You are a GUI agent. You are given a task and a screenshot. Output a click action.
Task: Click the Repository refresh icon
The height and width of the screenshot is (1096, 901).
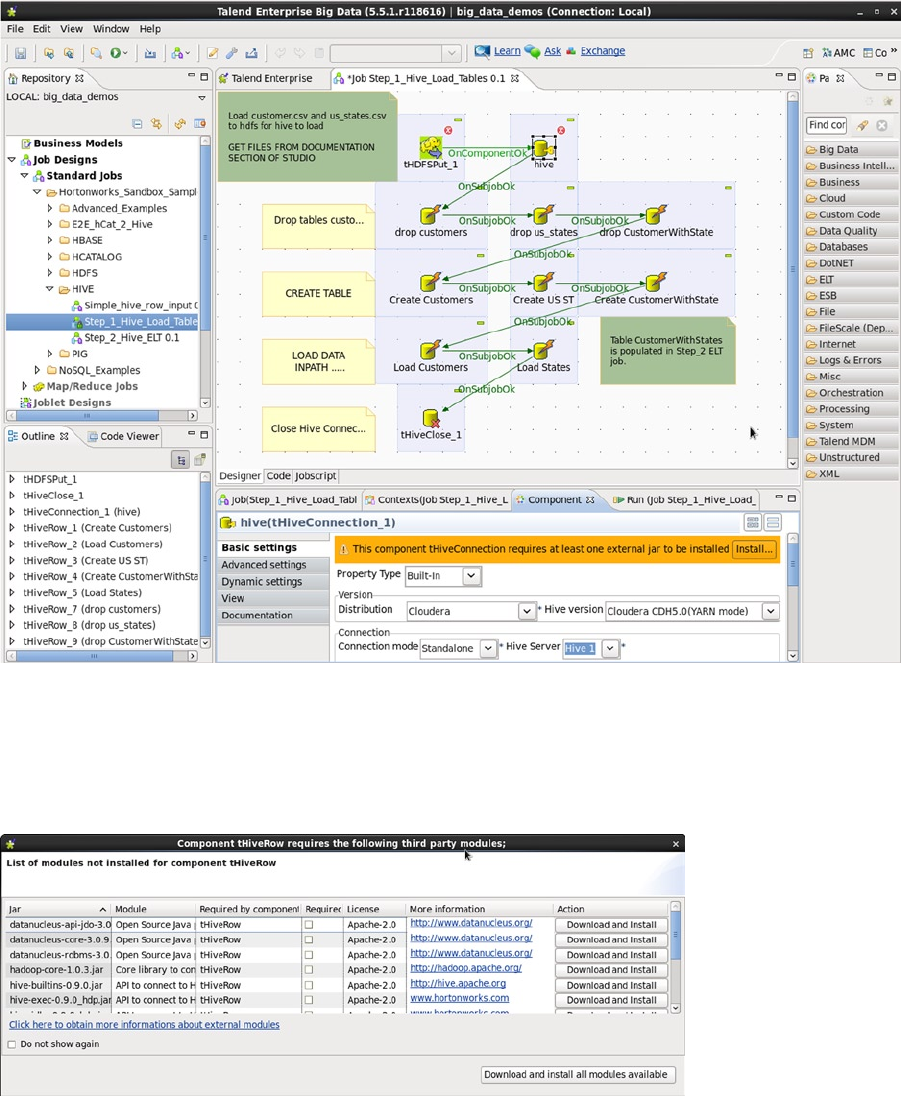180,124
